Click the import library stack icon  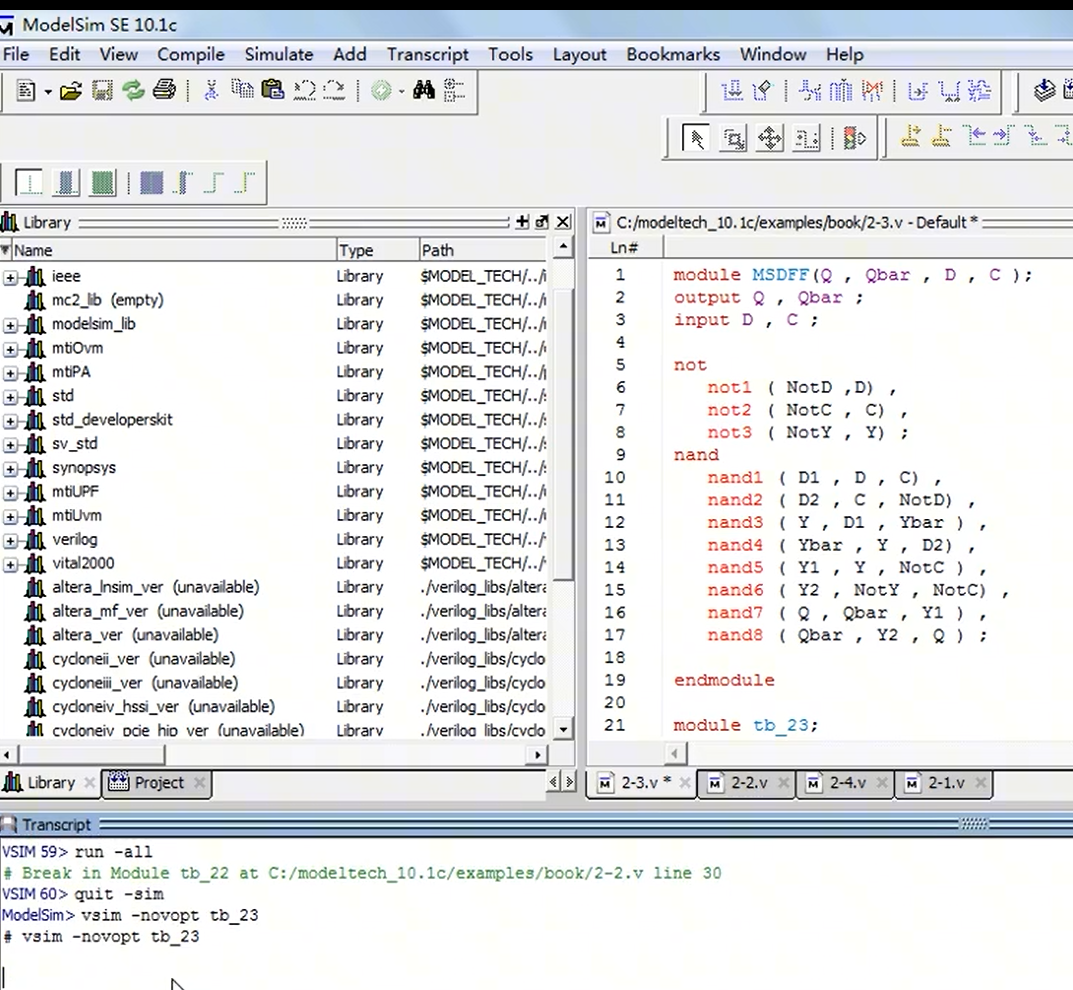tap(1044, 90)
